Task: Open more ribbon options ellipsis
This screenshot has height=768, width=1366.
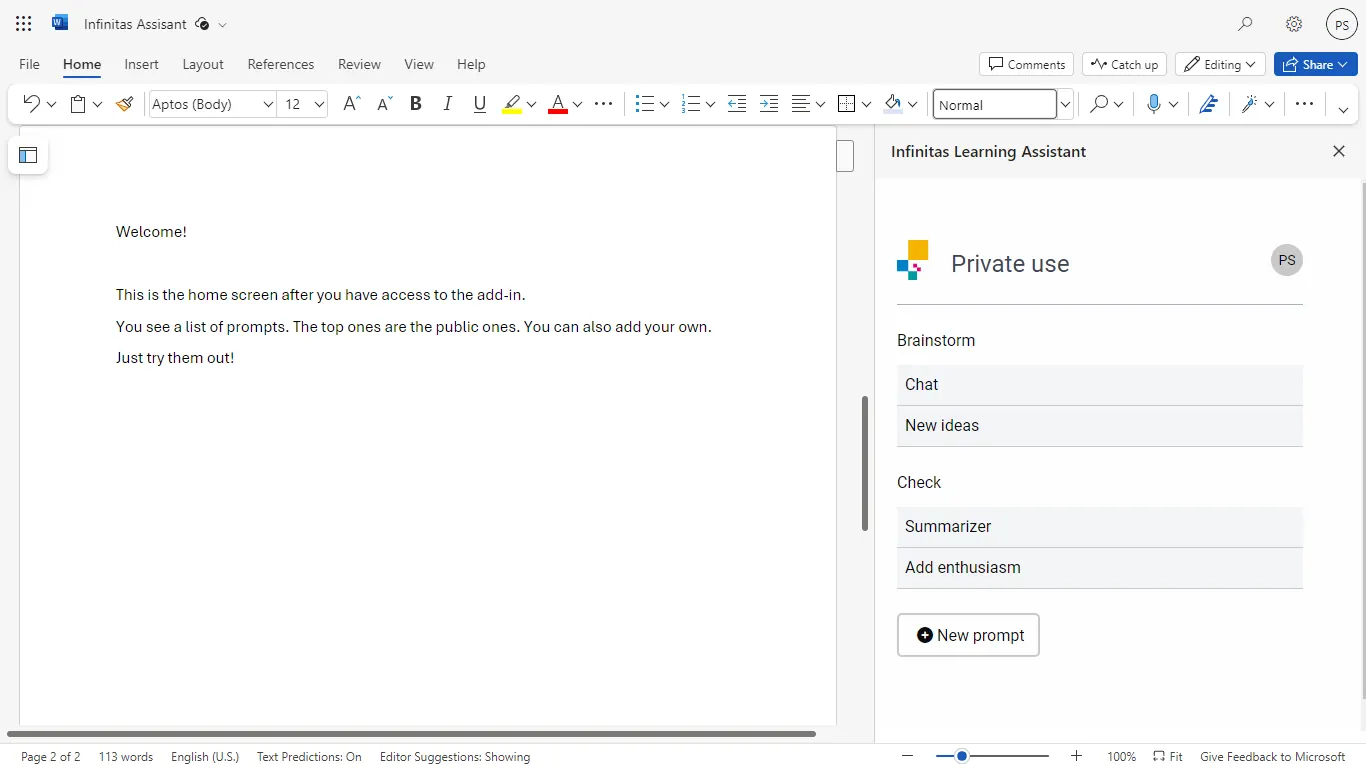Action: click(x=1304, y=104)
